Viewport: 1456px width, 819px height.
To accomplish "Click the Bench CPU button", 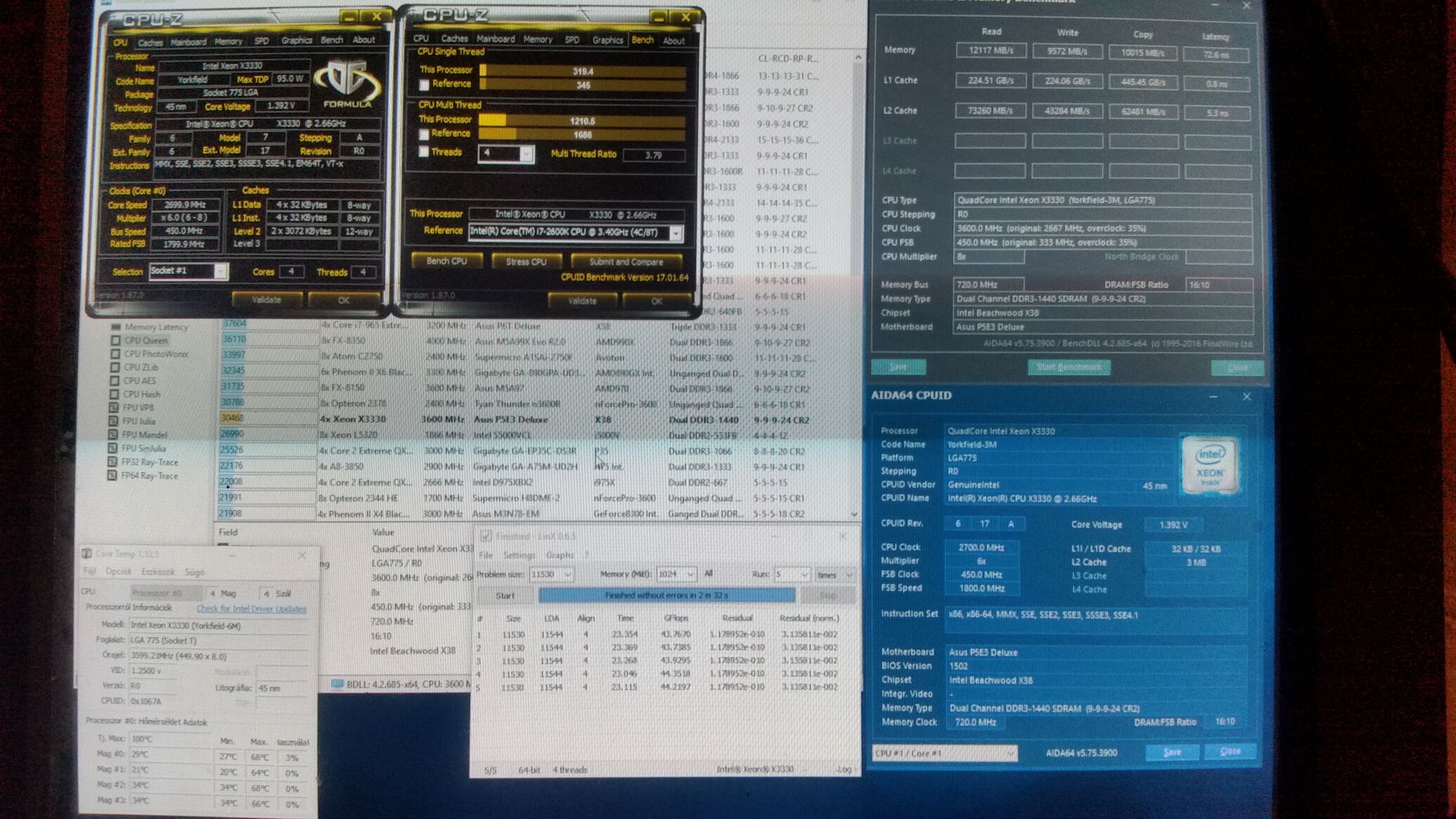I will [x=447, y=261].
